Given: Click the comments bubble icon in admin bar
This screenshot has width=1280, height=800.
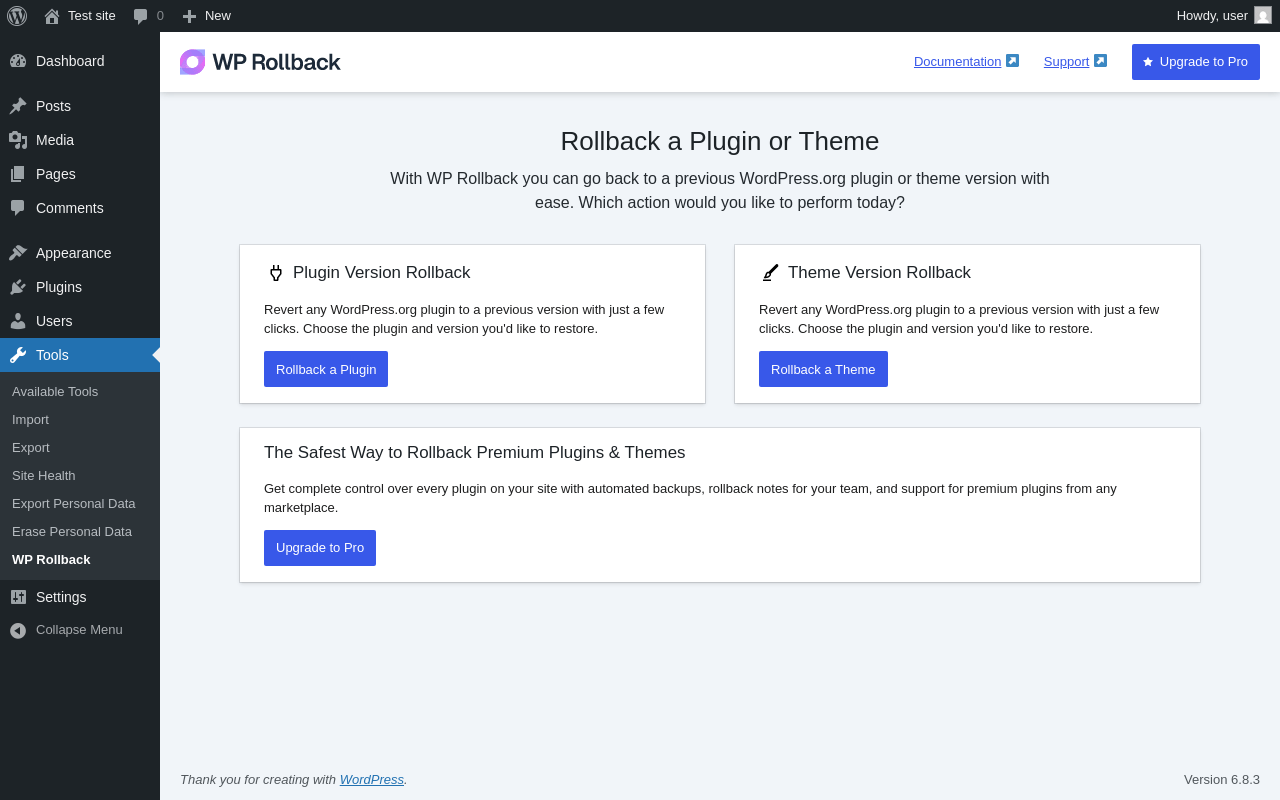Looking at the screenshot, I should point(140,16).
